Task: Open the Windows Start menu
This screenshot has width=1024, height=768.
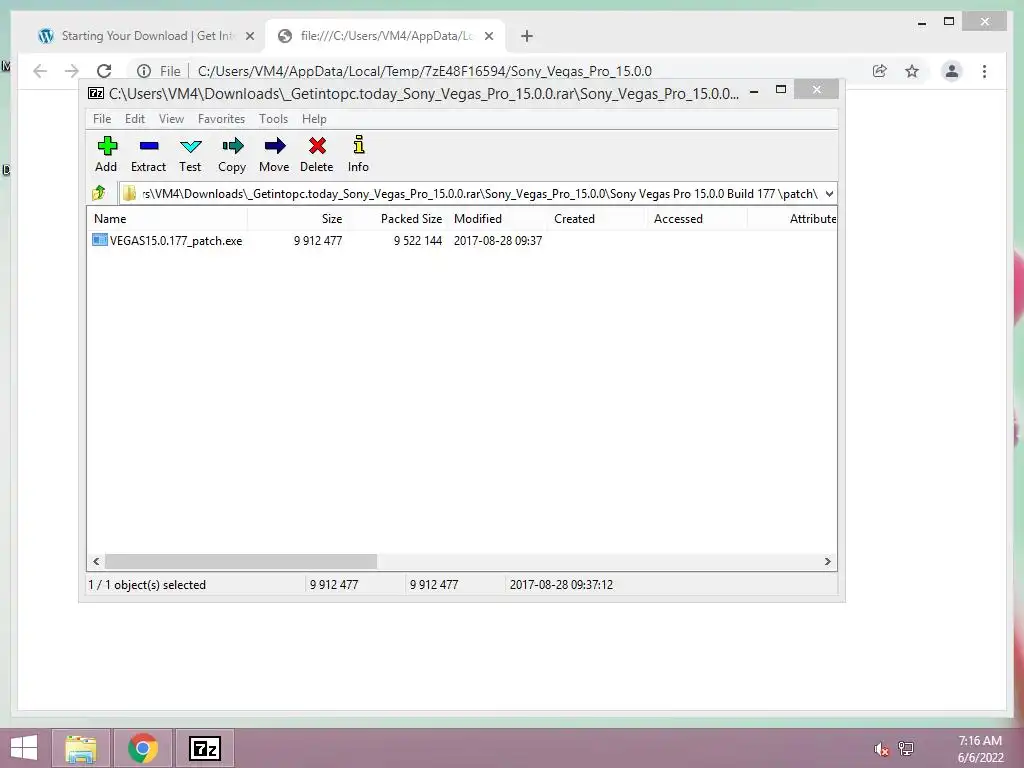Action: pyautogui.click(x=24, y=748)
